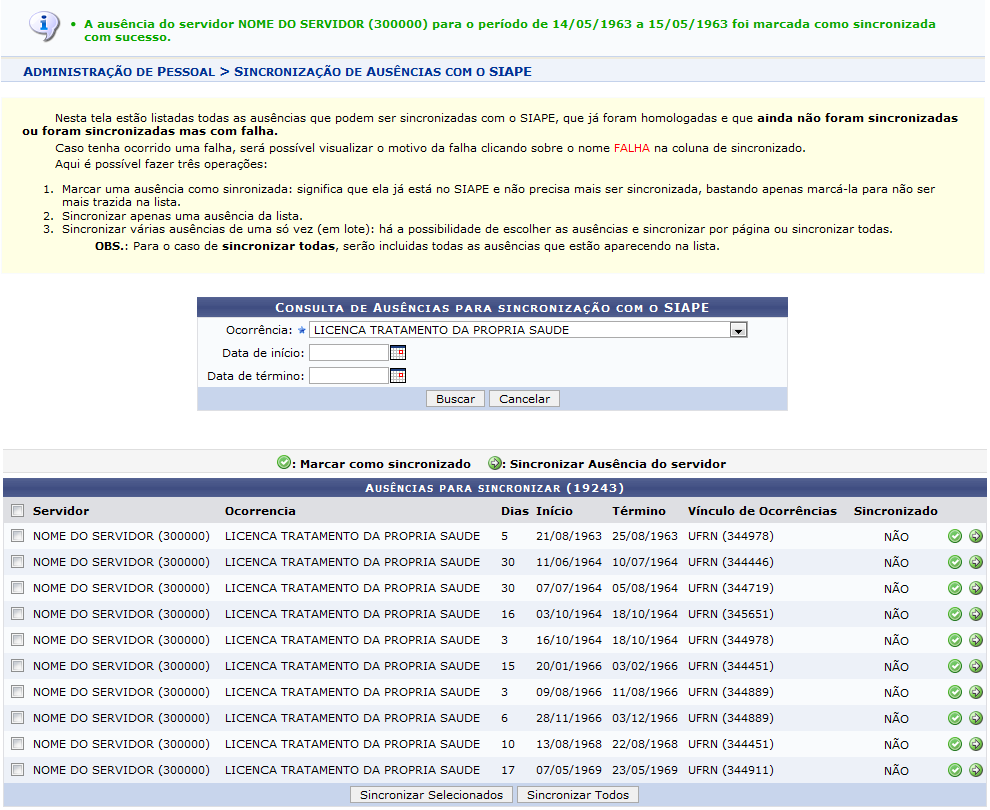The width and height of the screenshot is (990, 810).
Task: Open calendar picker for Data de início
Action: [398, 353]
